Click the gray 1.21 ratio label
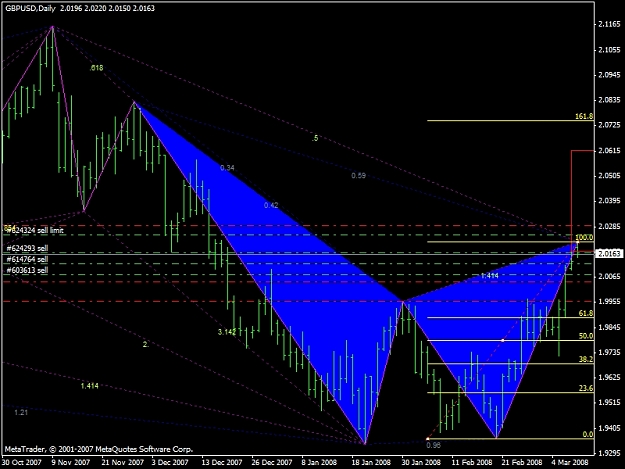The height and width of the screenshot is (469, 625). pos(21,412)
